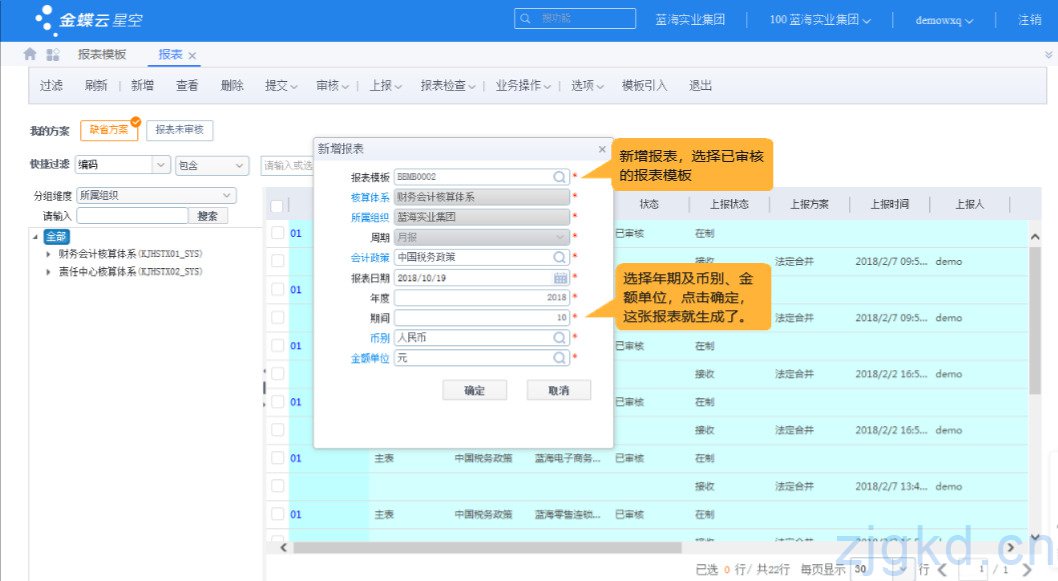This screenshot has width=1058, height=581.
Task: Select the 报表未审核 scheme
Action: (179, 130)
